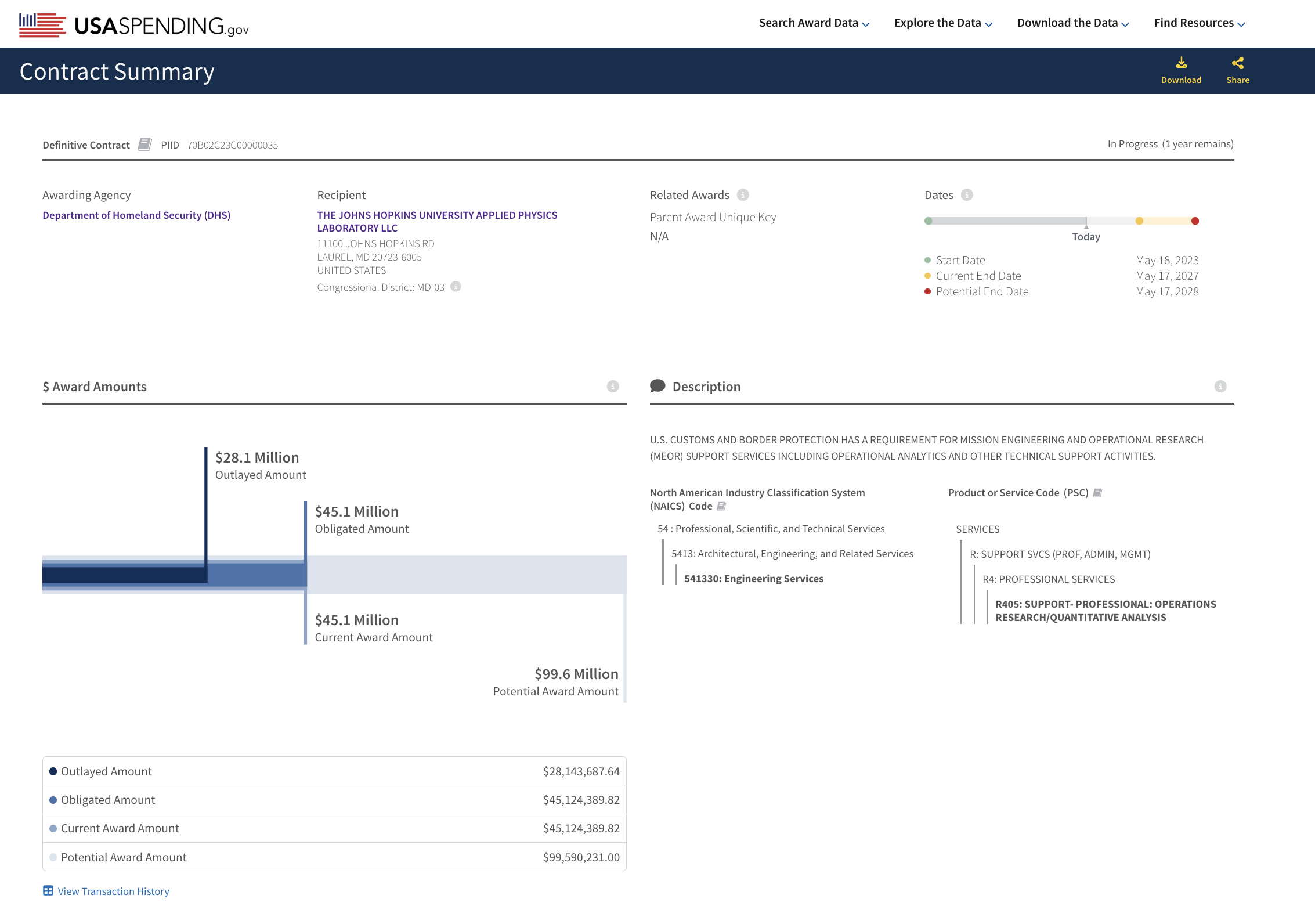Open the USAspending.gov home logo
This screenshot has height=924, width=1315.
point(134,25)
